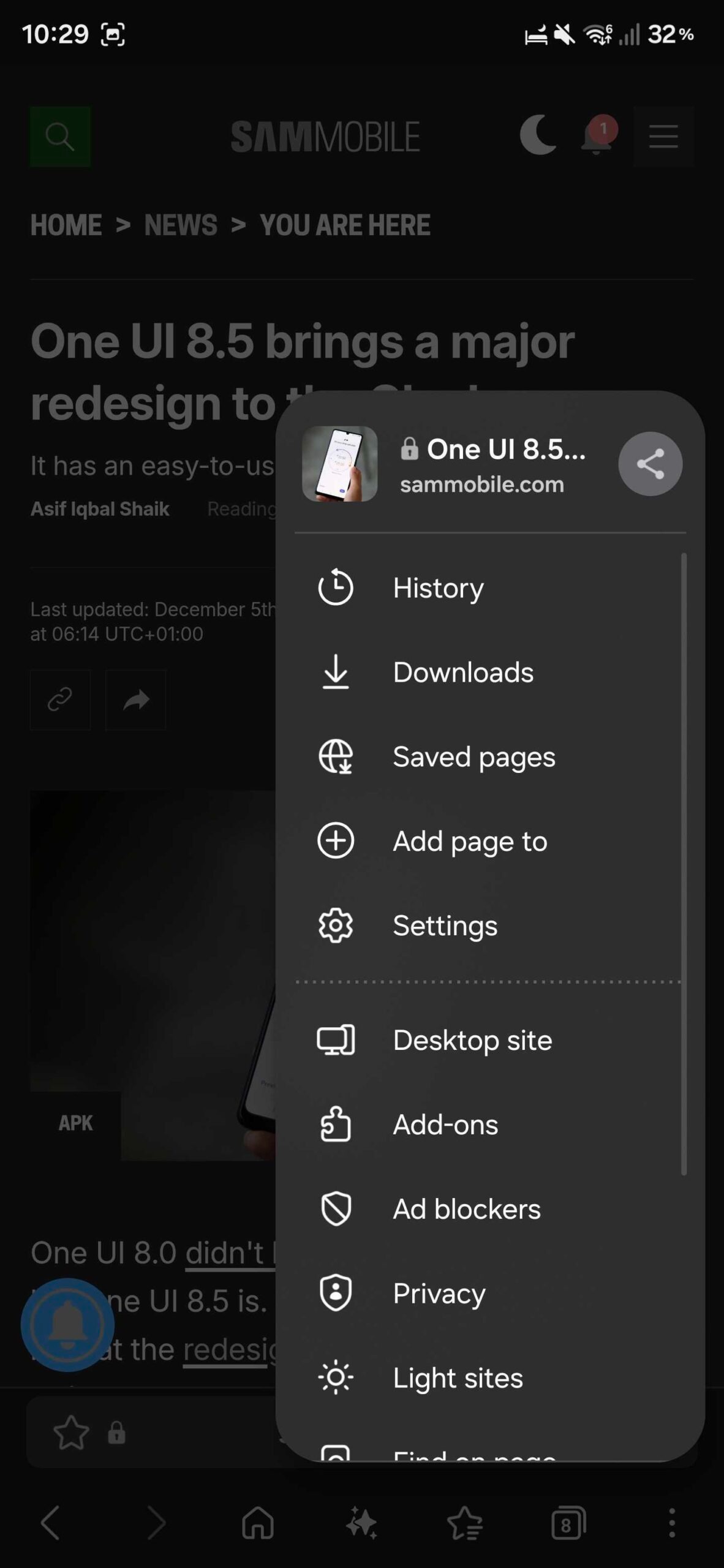Viewport: 724px width, 1568px height.
Task: Tap the blue floating notification bell
Action: point(67,1325)
